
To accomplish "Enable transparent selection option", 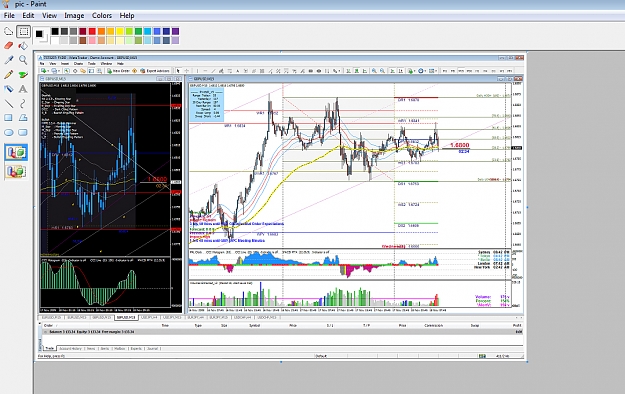I will point(16,172).
